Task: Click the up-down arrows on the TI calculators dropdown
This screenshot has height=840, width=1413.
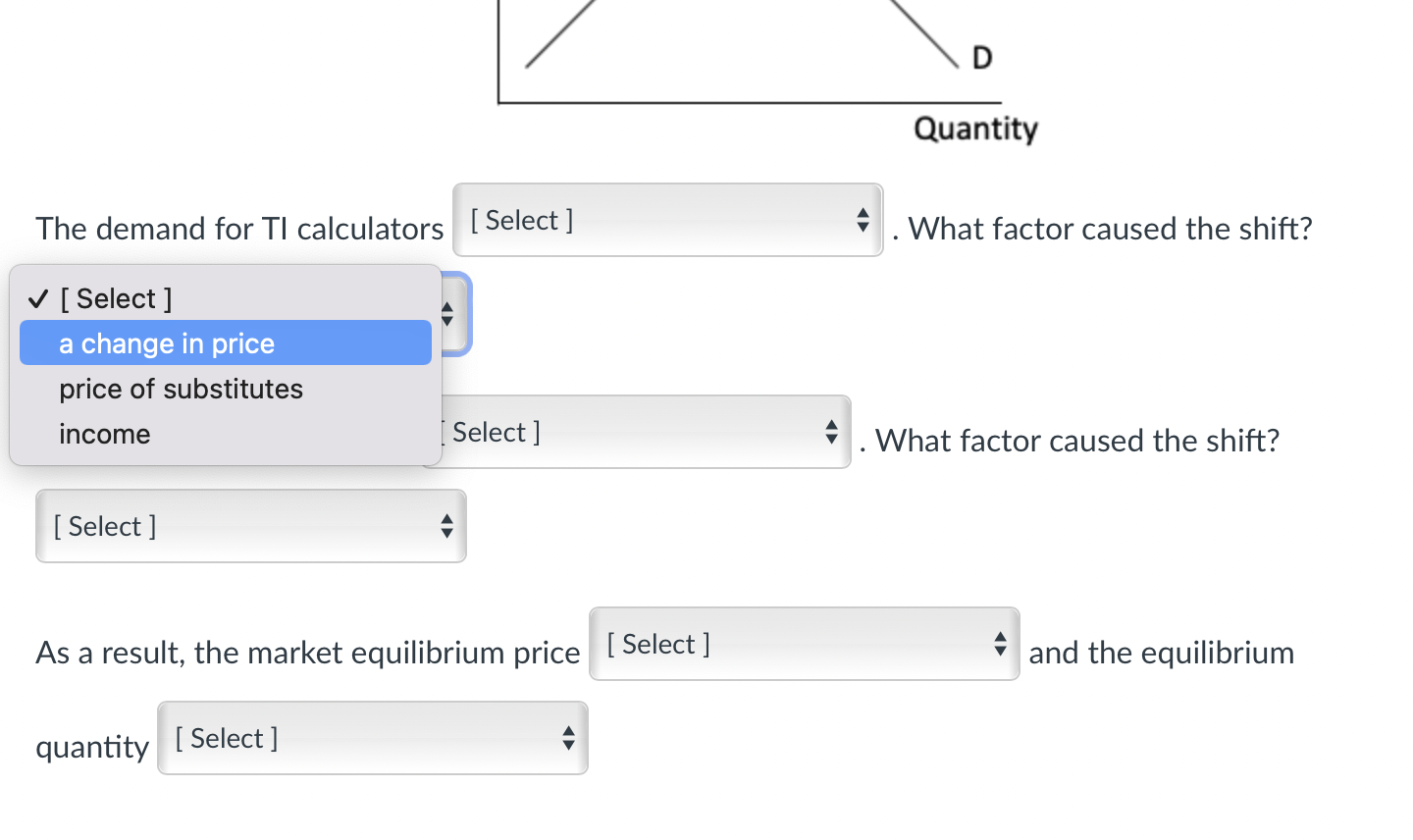Action: point(863,220)
